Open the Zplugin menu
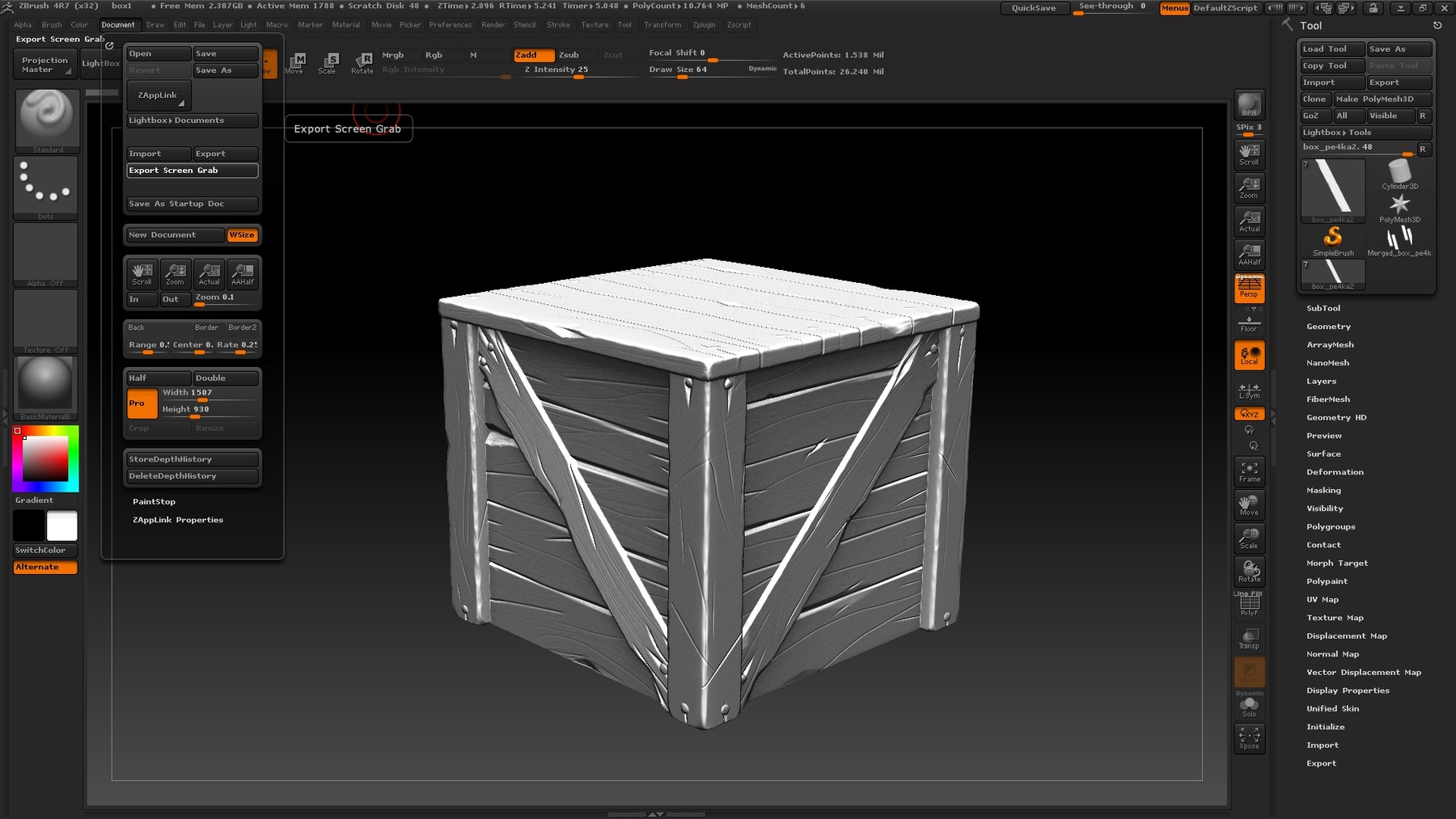Screen dimensions: 1456x819 coord(703,25)
